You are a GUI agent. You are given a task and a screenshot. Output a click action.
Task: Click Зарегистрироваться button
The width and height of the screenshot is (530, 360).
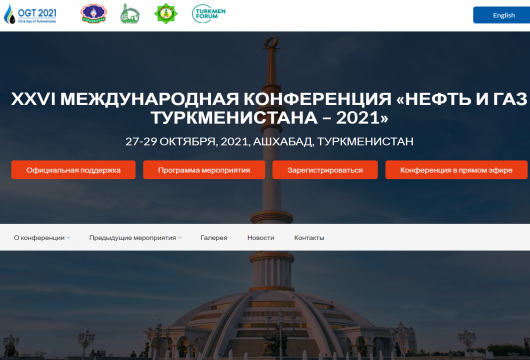click(325, 170)
